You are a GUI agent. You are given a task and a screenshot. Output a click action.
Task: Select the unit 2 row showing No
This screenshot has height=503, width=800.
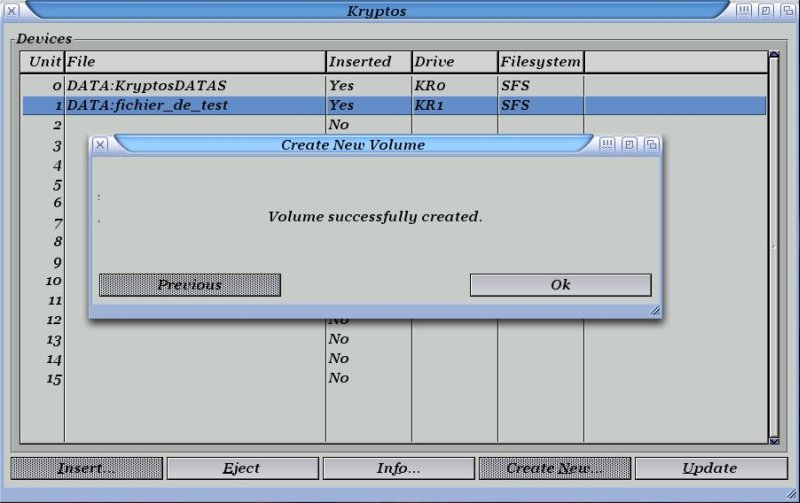click(394, 125)
